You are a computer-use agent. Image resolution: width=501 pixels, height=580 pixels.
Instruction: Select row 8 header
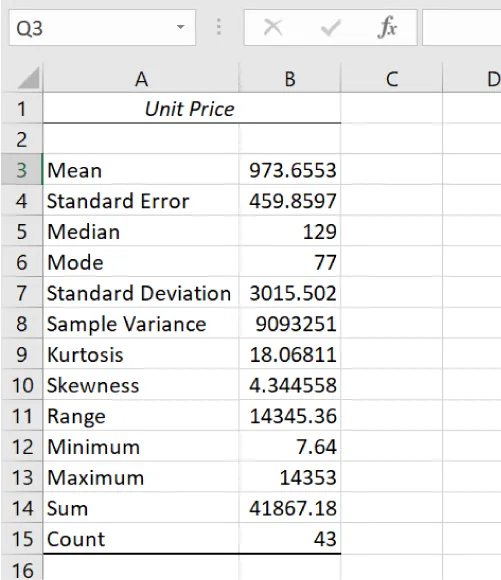(22, 323)
